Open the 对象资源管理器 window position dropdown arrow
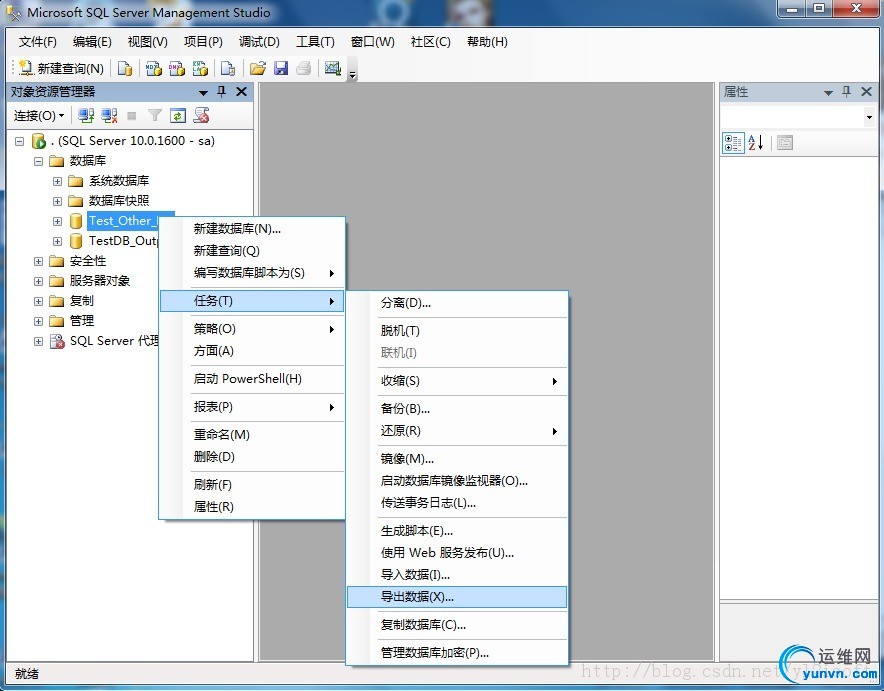This screenshot has width=884, height=691. tap(204, 92)
